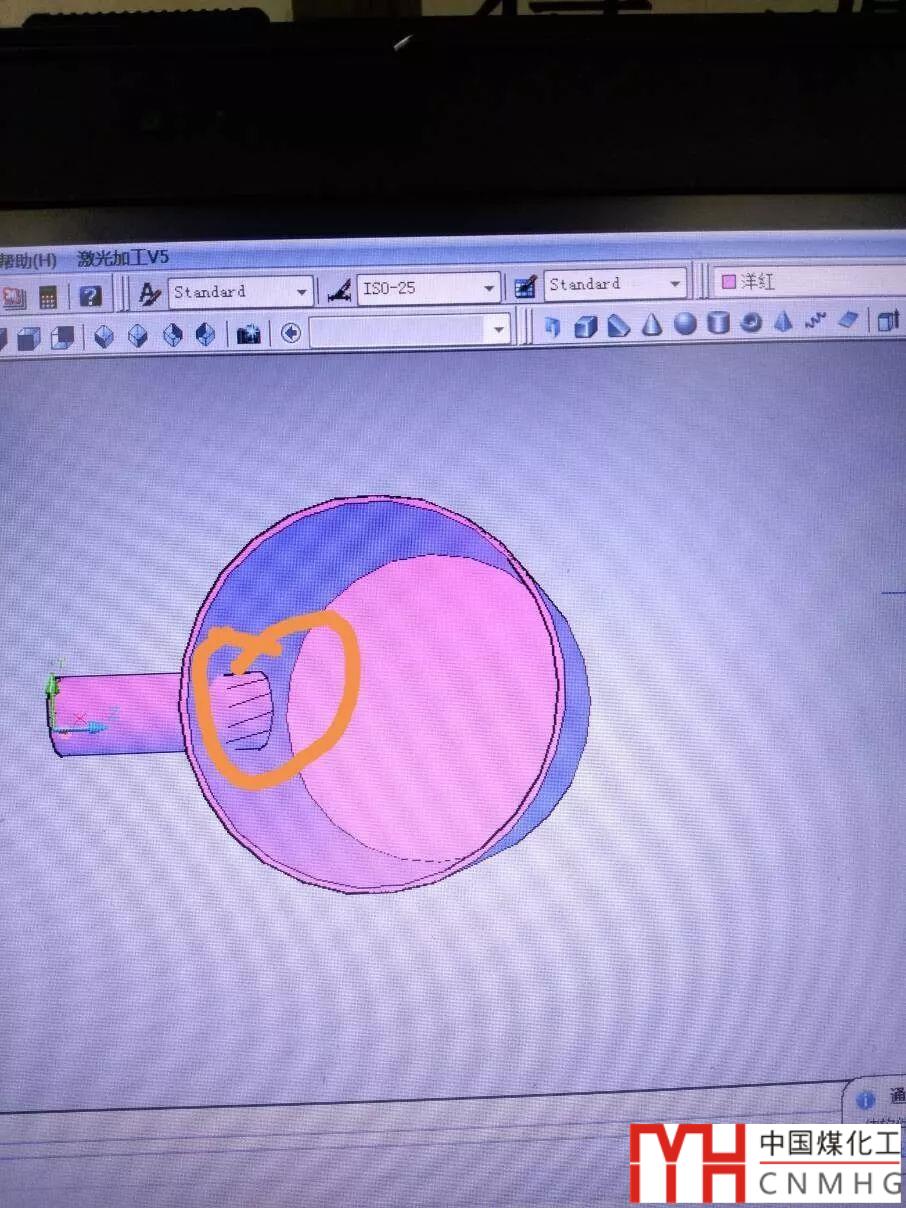Click the question-mark help icon
This screenshot has height=1208, width=906.
90,296
